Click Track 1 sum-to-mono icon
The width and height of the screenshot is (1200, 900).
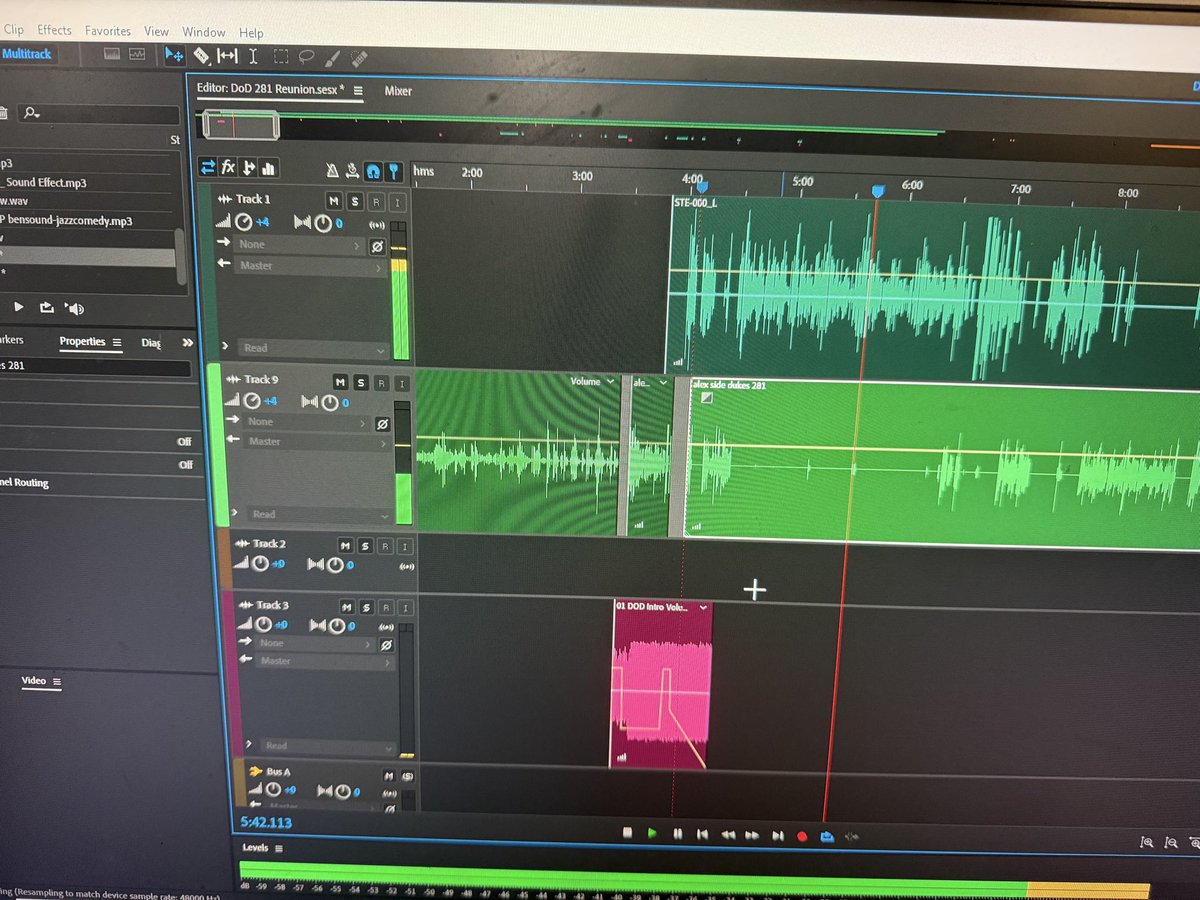377,224
